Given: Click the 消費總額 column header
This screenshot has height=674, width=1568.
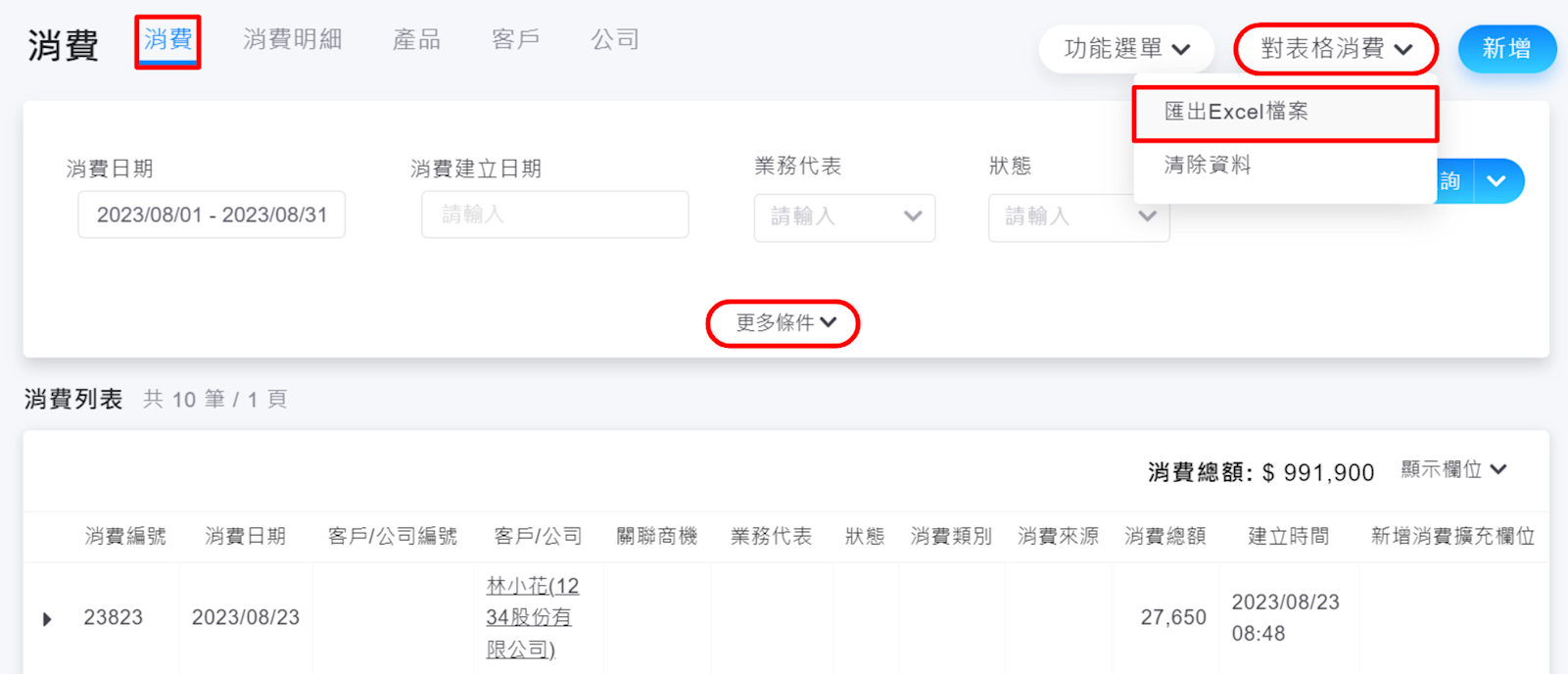Looking at the screenshot, I should [1164, 537].
